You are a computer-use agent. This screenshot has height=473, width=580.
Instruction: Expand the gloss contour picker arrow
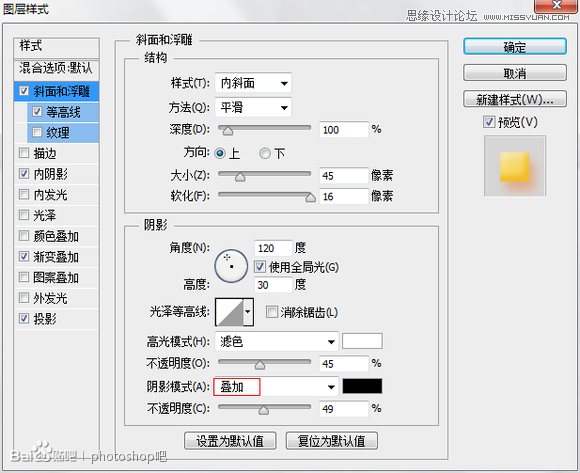pyautogui.click(x=248, y=312)
